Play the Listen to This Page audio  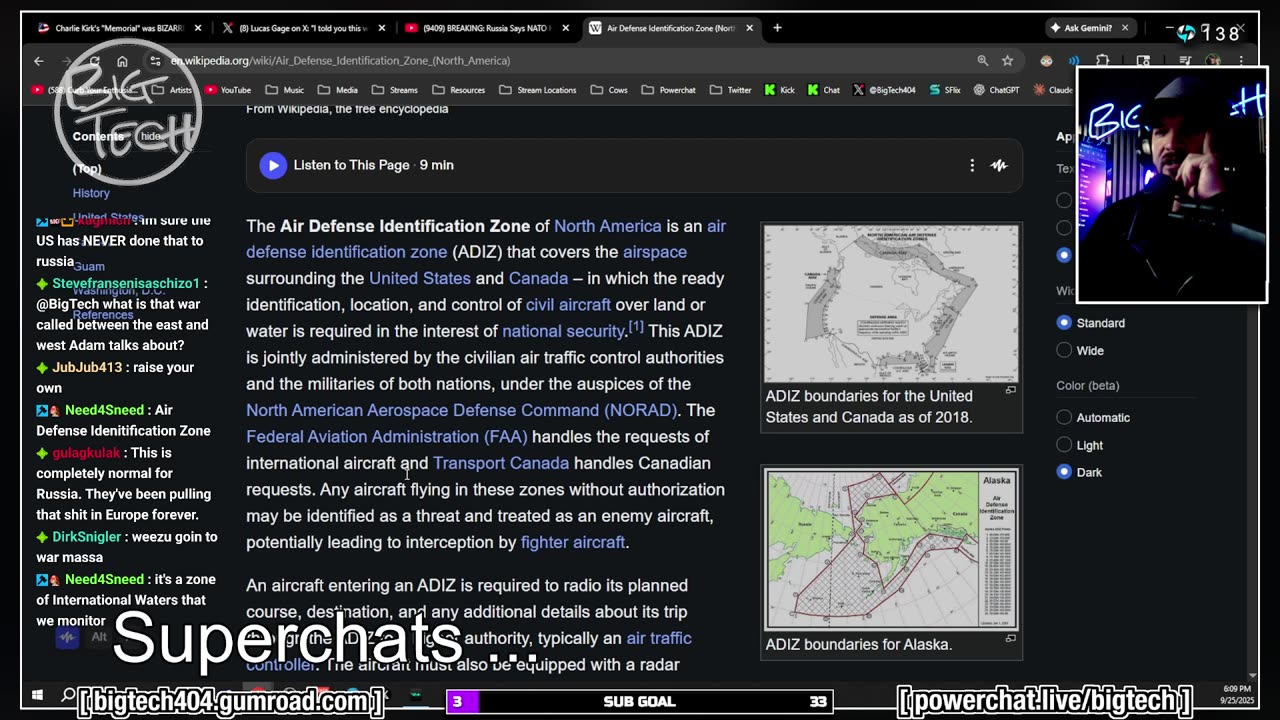[273, 165]
